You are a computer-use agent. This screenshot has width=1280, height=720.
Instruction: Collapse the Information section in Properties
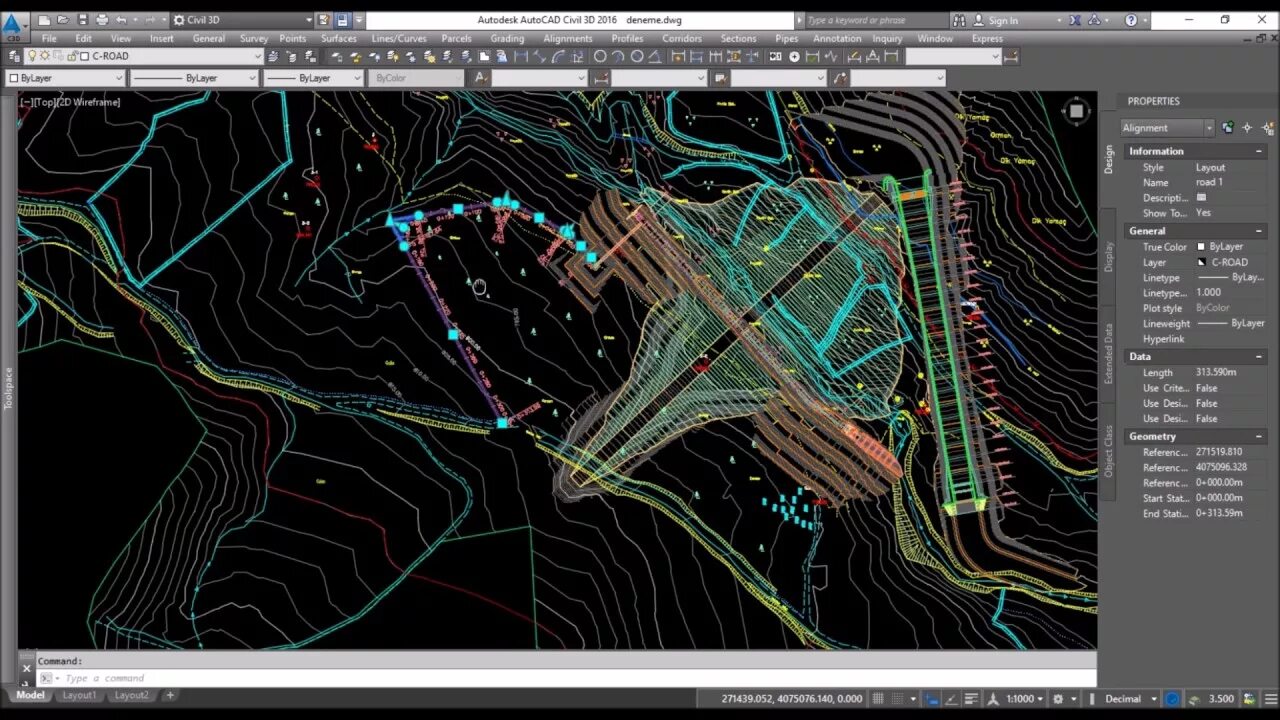click(1259, 151)
